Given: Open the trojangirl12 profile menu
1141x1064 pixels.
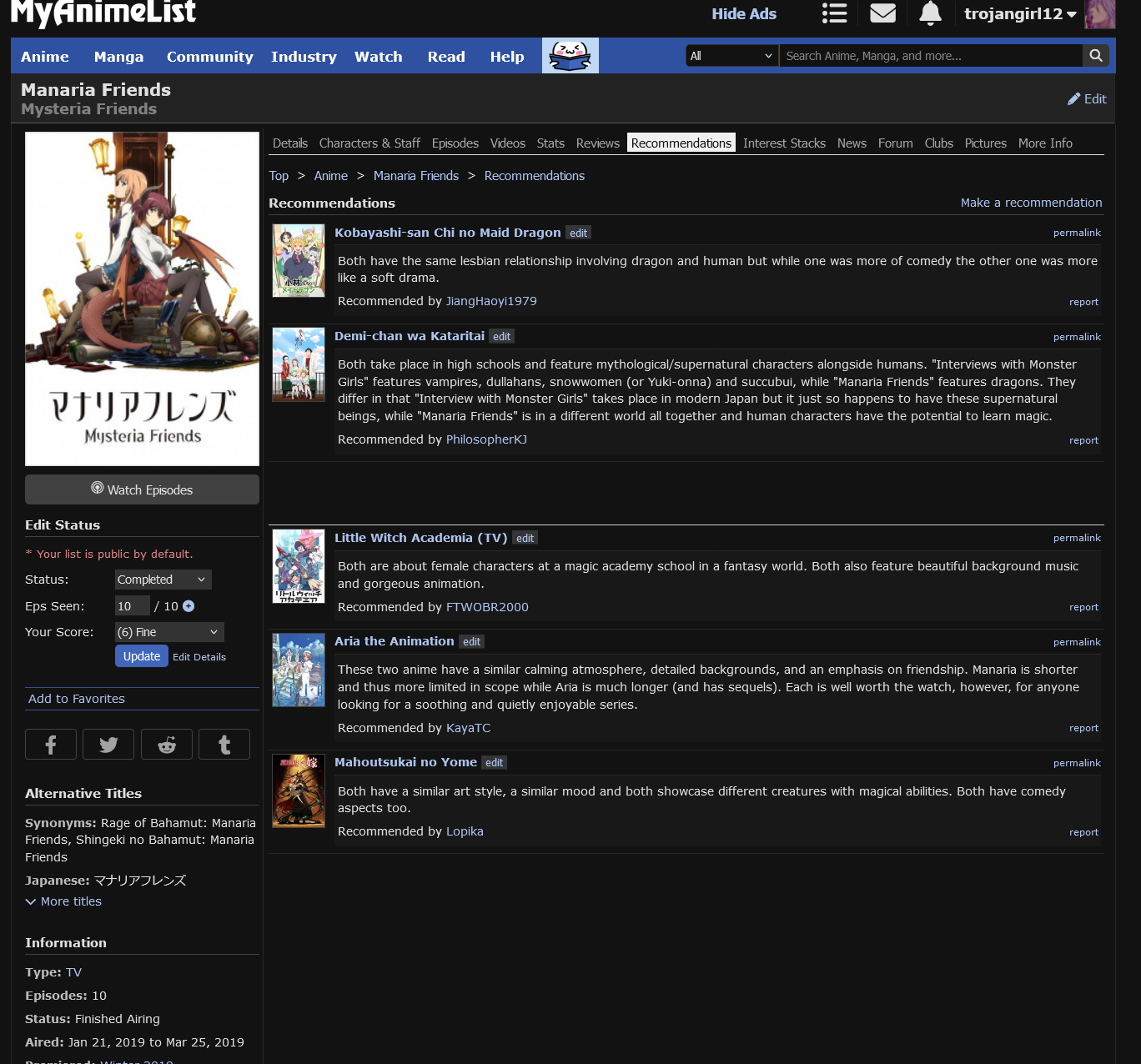Looking at the screenshot, I should 1019,13.
